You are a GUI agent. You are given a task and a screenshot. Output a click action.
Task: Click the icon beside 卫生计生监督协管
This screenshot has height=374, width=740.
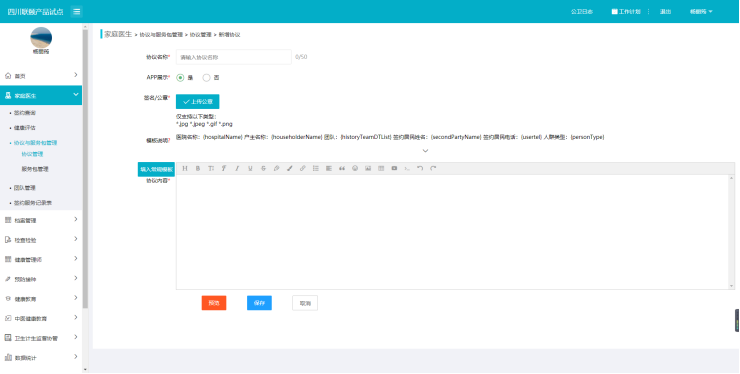tap(8, 338)
